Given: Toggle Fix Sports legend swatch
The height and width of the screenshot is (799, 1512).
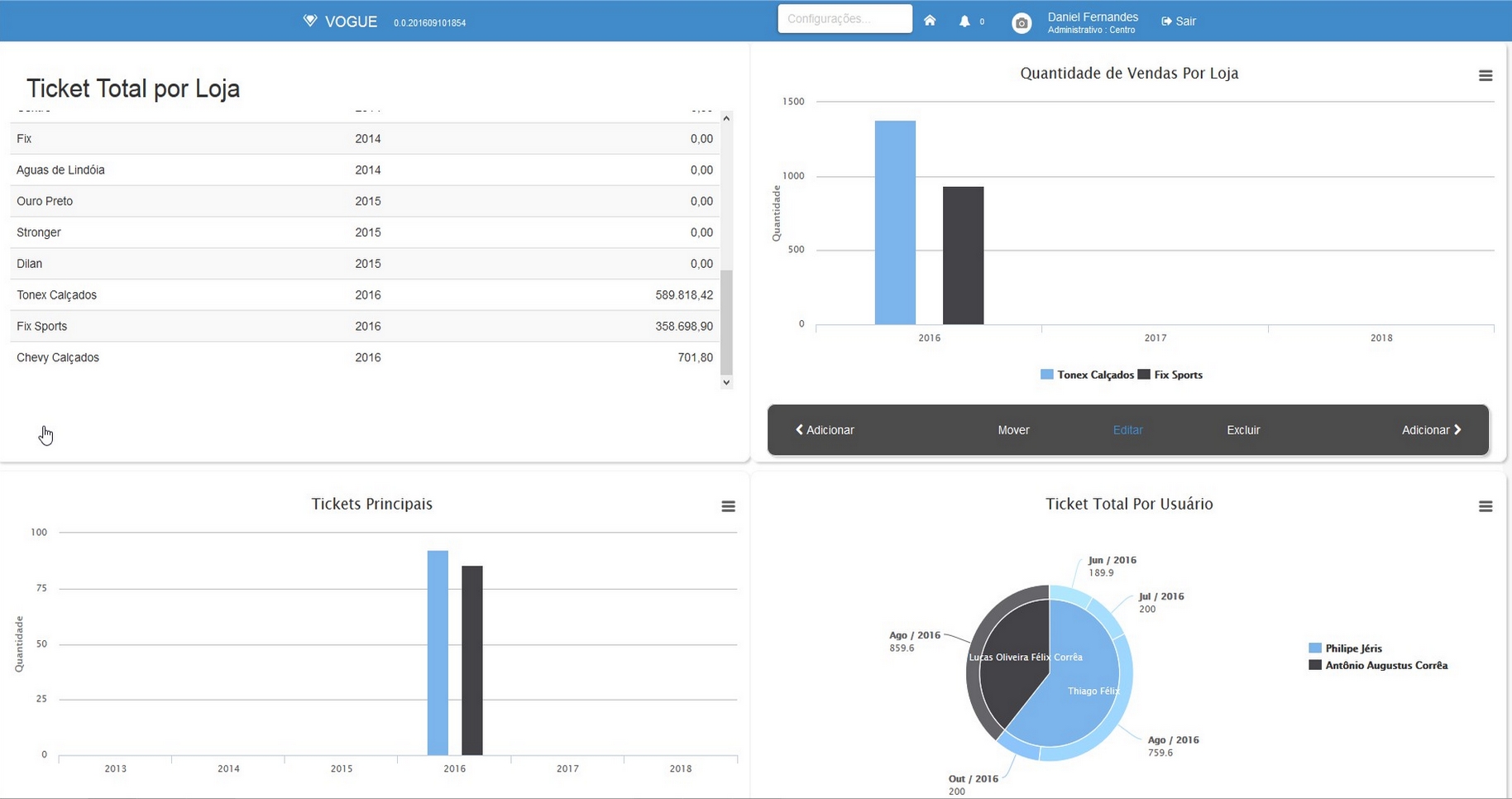Looking at the screenshot, I should tap(1144, 375).
